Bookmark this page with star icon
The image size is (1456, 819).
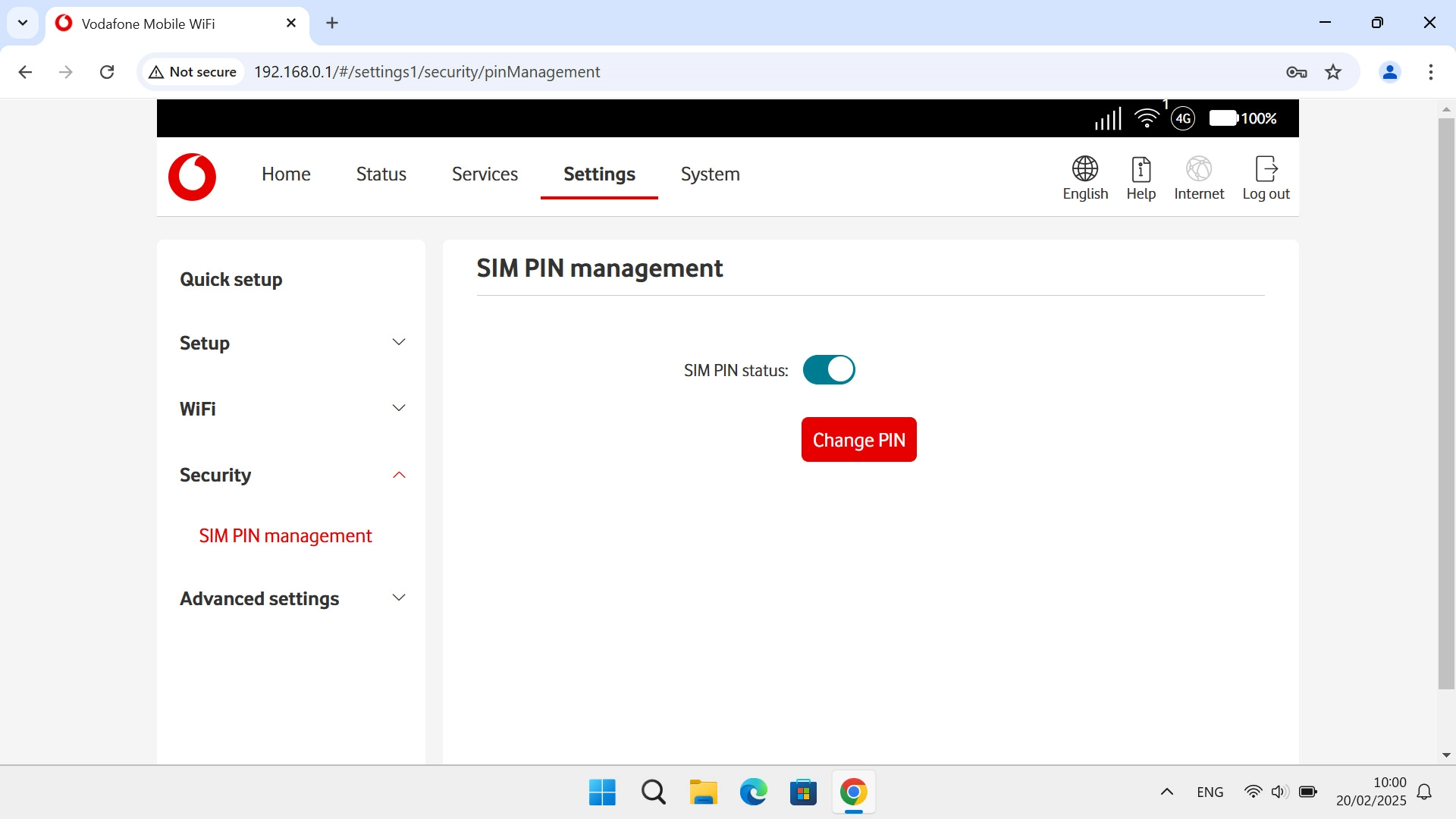[1333, 72]
